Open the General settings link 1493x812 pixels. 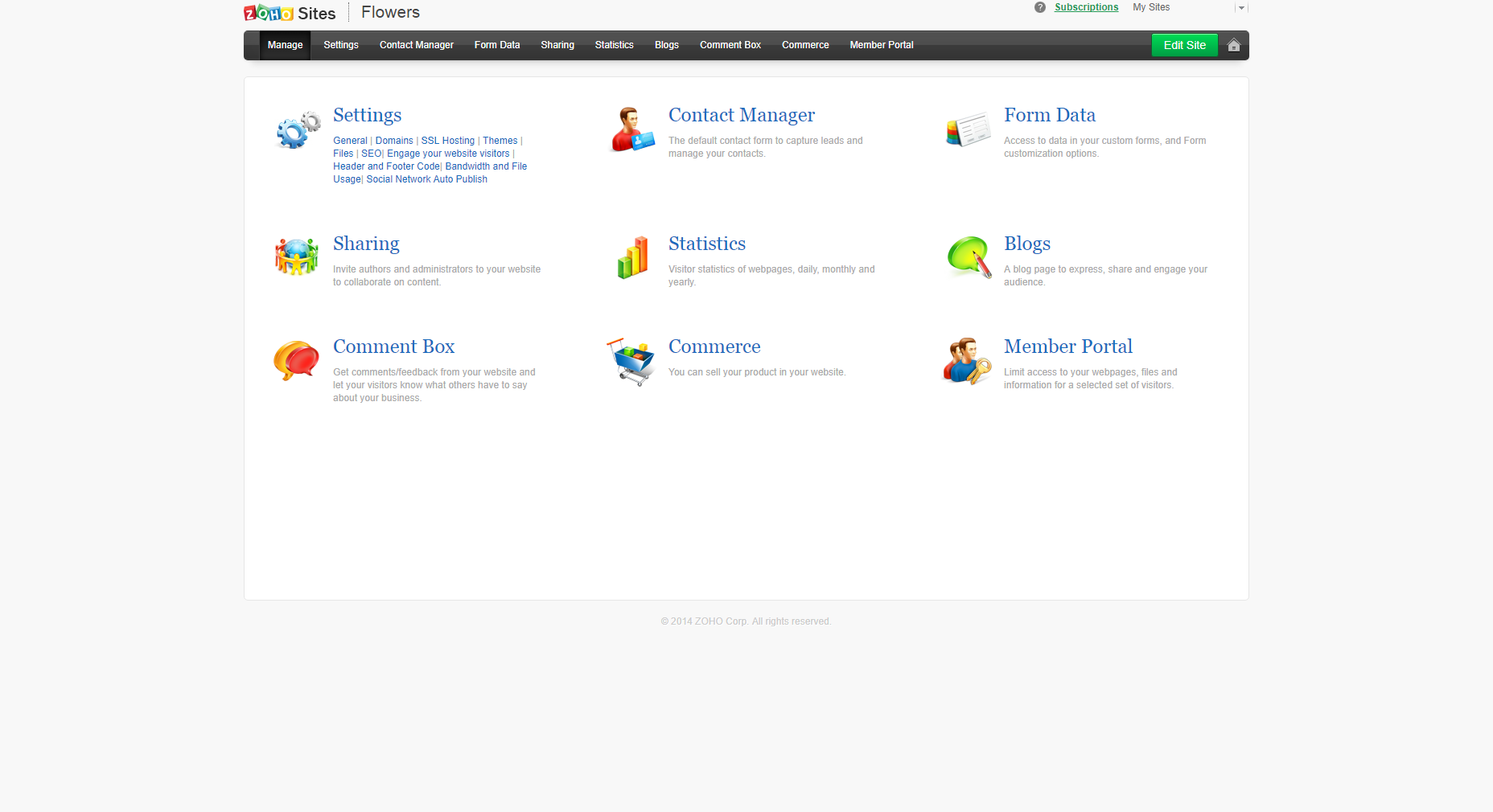coord(350,141)
